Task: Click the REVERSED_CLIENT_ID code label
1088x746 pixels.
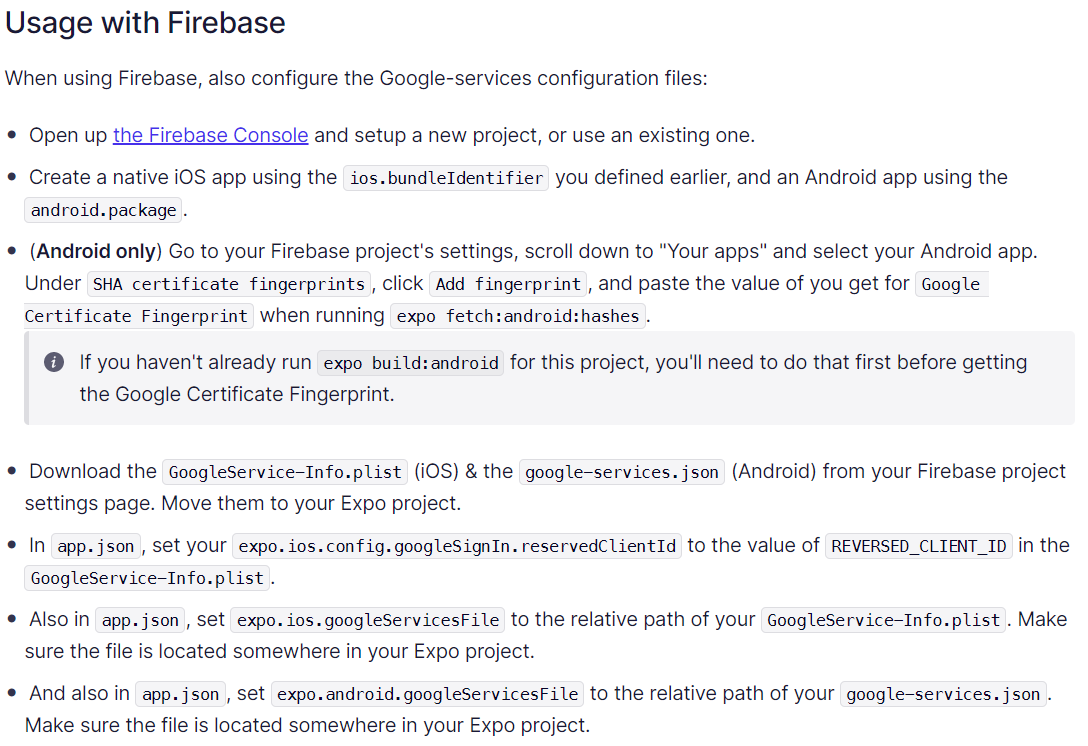Action: click(x=919, y=547)
